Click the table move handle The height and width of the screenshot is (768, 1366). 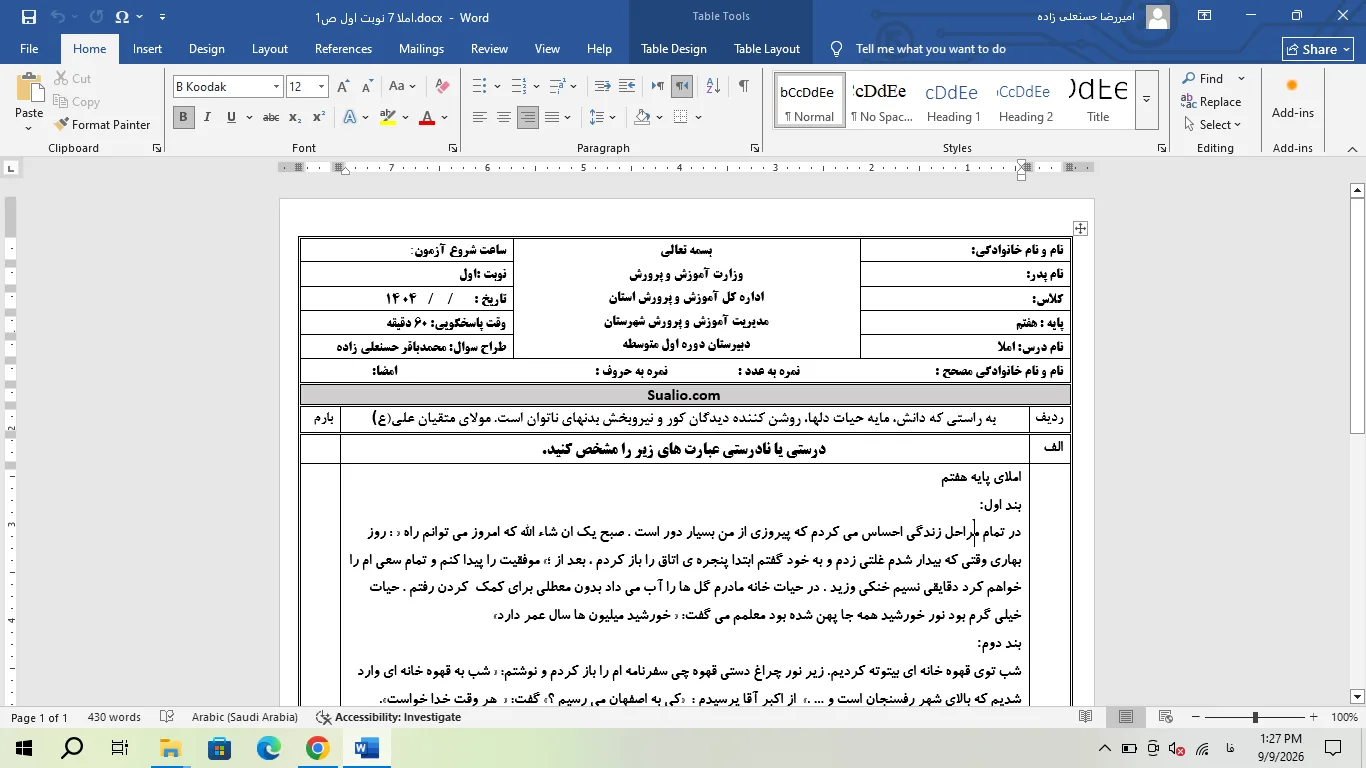(x=1080, y=228)
